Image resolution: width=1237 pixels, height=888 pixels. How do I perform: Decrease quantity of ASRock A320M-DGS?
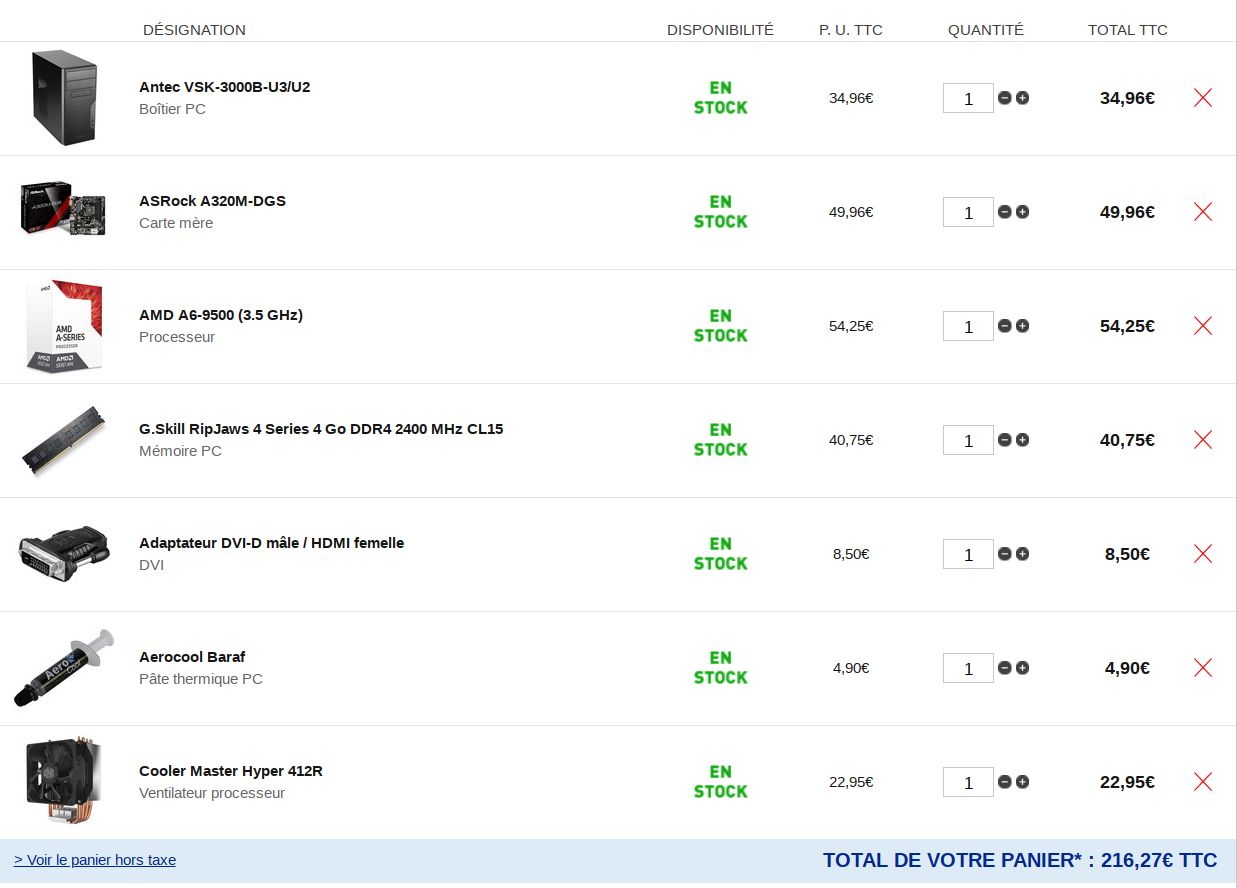(x=1005, y=212)
